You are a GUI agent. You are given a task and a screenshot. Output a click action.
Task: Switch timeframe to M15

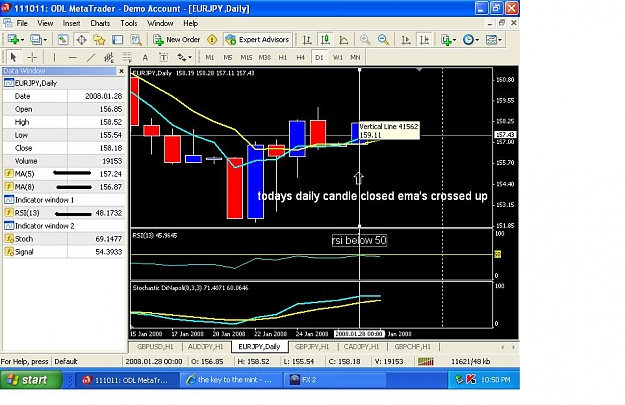(246, 57)
